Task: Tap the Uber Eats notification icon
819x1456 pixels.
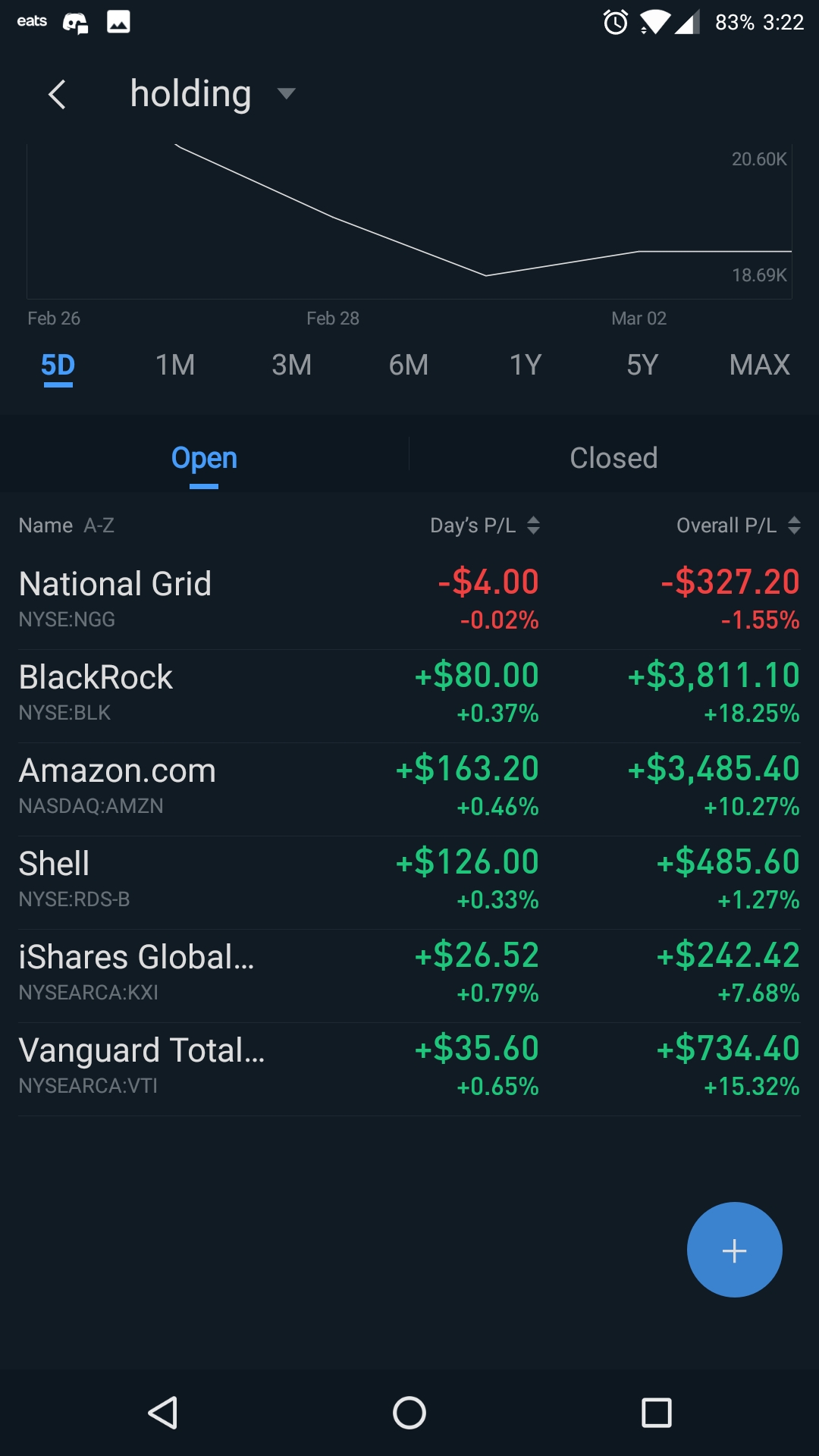Action: pos(32,21)
